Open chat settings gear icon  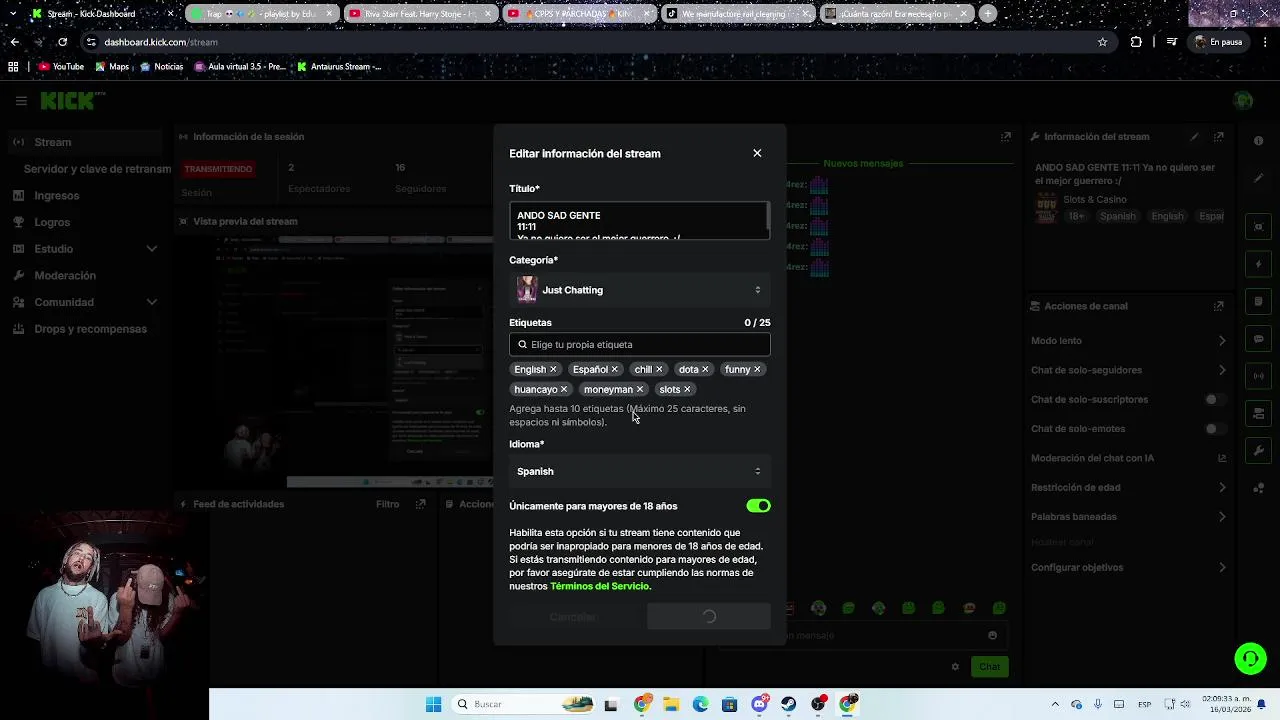pos(955,667)
